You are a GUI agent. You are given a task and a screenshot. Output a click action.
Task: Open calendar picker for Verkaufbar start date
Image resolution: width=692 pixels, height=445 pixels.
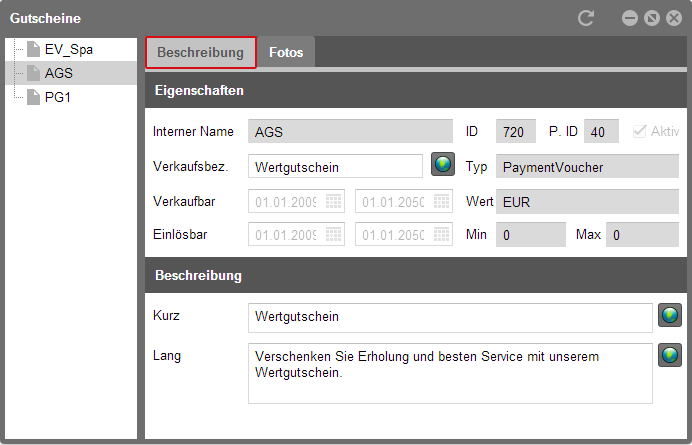[x=333, y=202]
